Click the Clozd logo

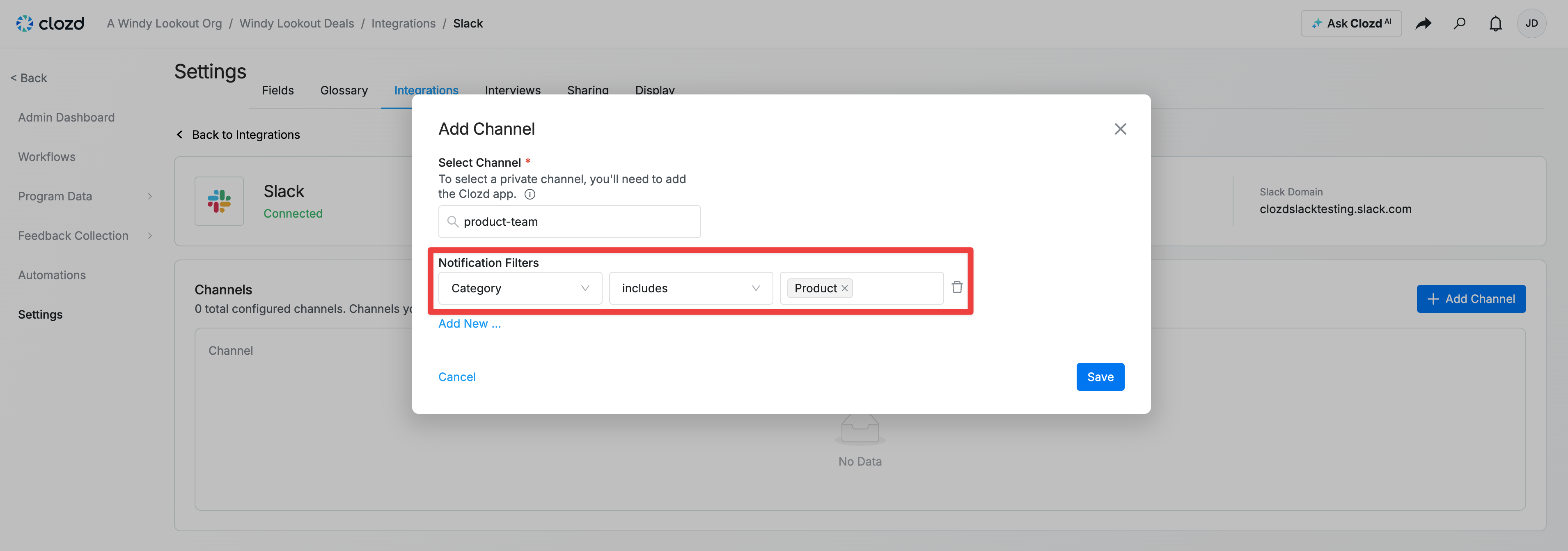pyautogui.click(x=50, y=24)
